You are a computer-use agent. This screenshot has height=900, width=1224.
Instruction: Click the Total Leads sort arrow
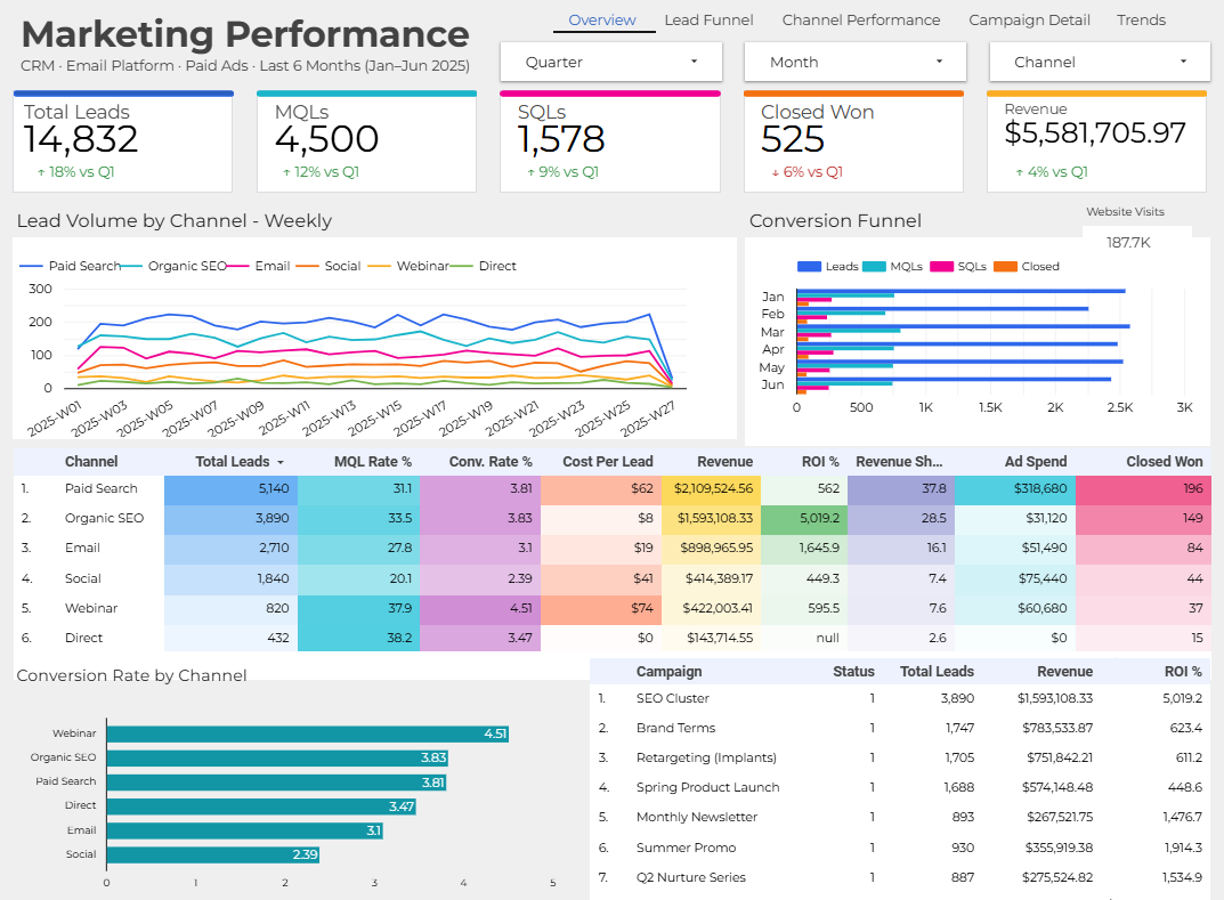click(280, 463)
